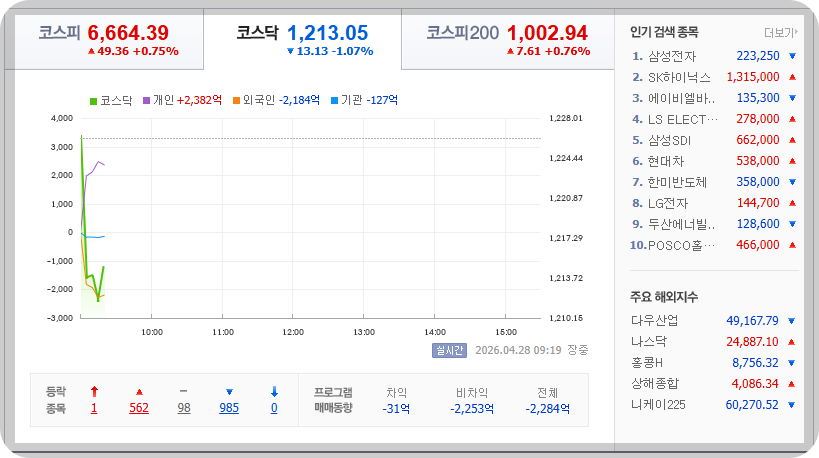Click the 니케이225 value 60,270.52

coord(752,405)
